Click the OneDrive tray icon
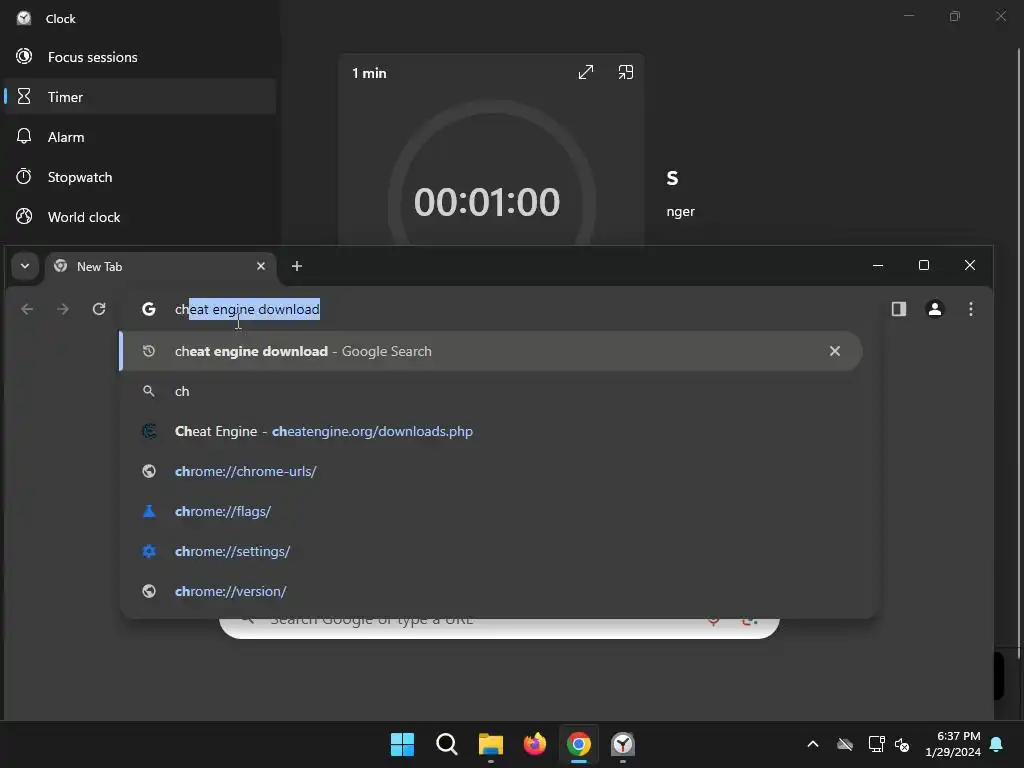 pos(845,744)
